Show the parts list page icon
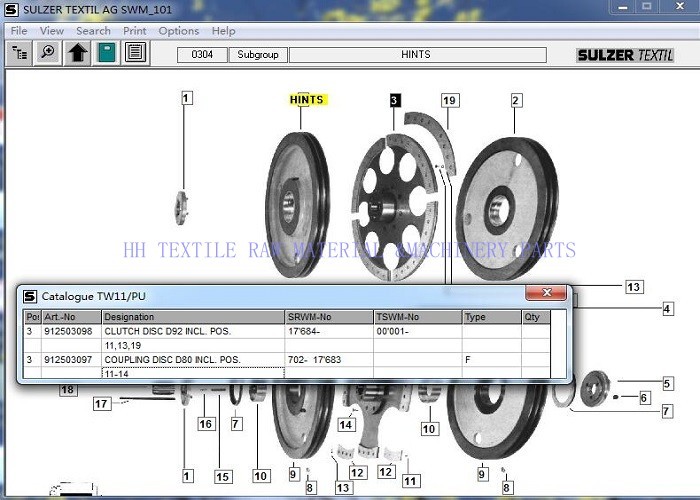 135,53
